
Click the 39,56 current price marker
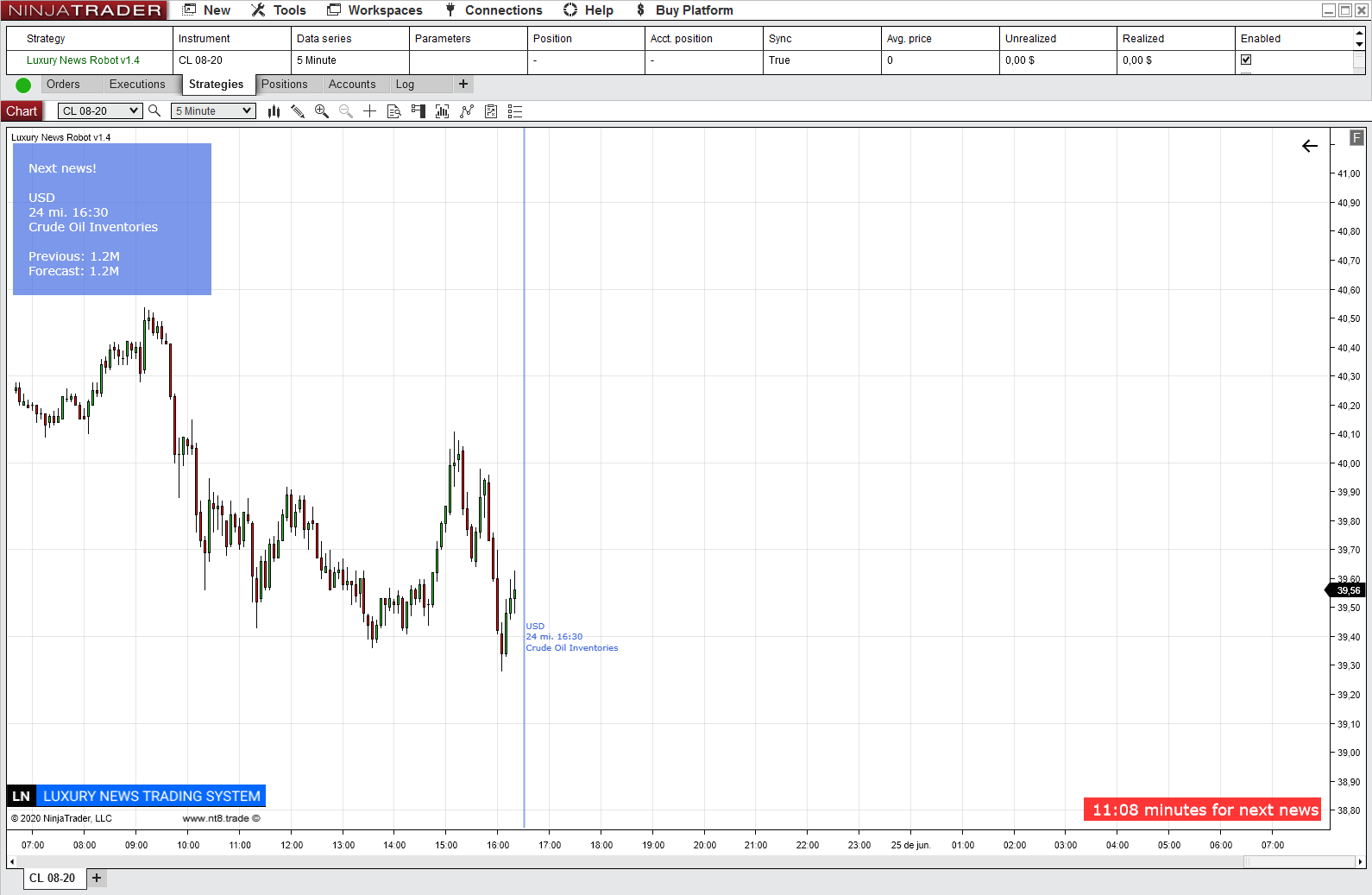(x=1345, y=590)
